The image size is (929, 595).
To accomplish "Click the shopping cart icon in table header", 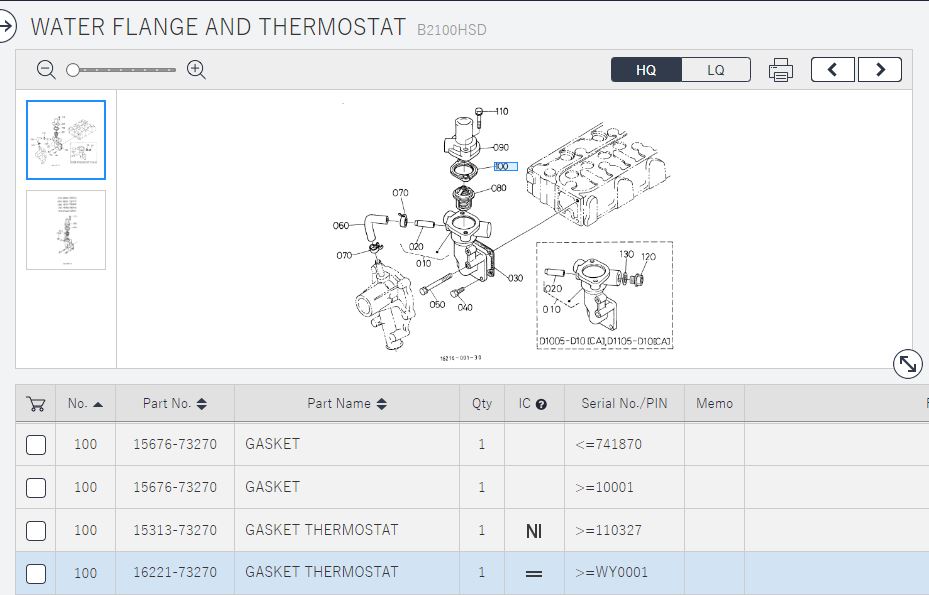I will [x=34, y=403].
